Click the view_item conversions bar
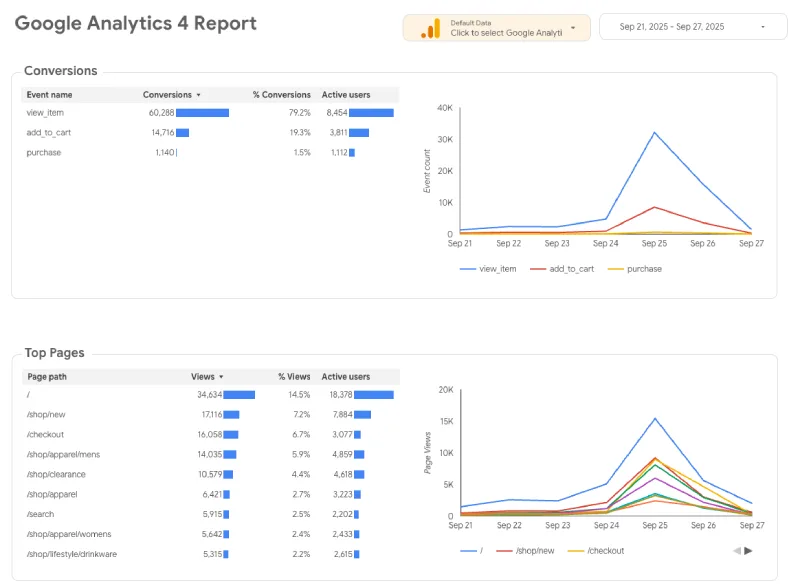This screenshot has height=588, width=800. point(202,113)
